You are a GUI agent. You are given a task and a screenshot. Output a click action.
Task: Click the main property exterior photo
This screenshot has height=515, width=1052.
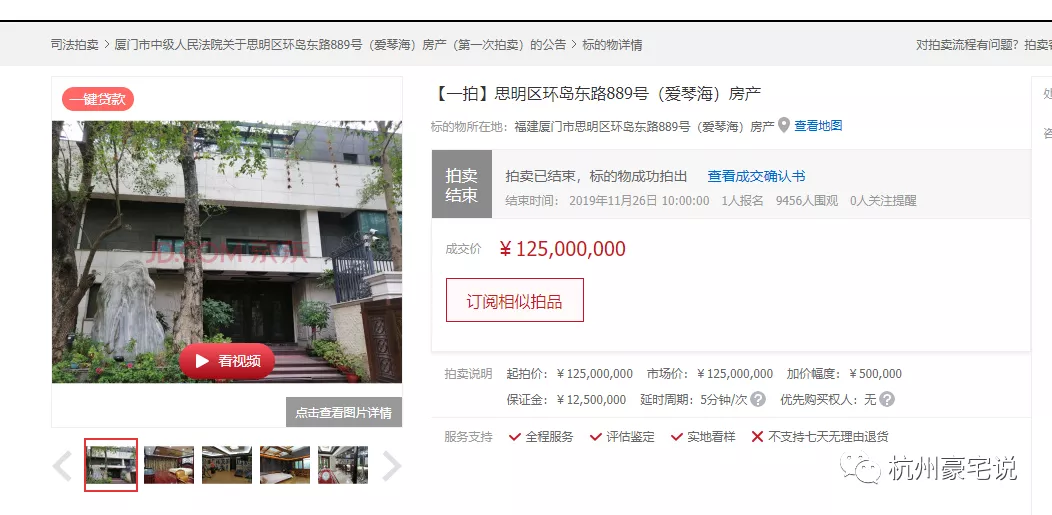pos(227,251)
